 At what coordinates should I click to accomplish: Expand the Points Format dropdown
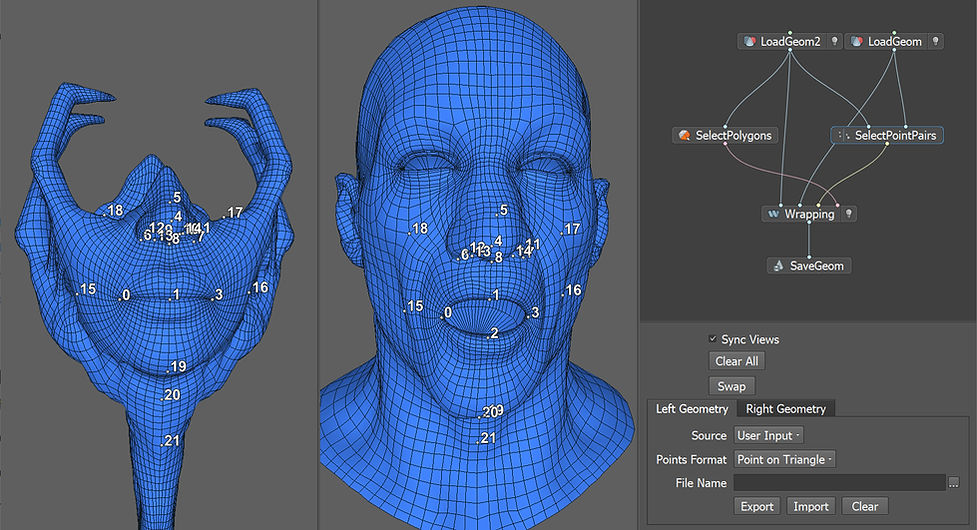pos(784,459)
